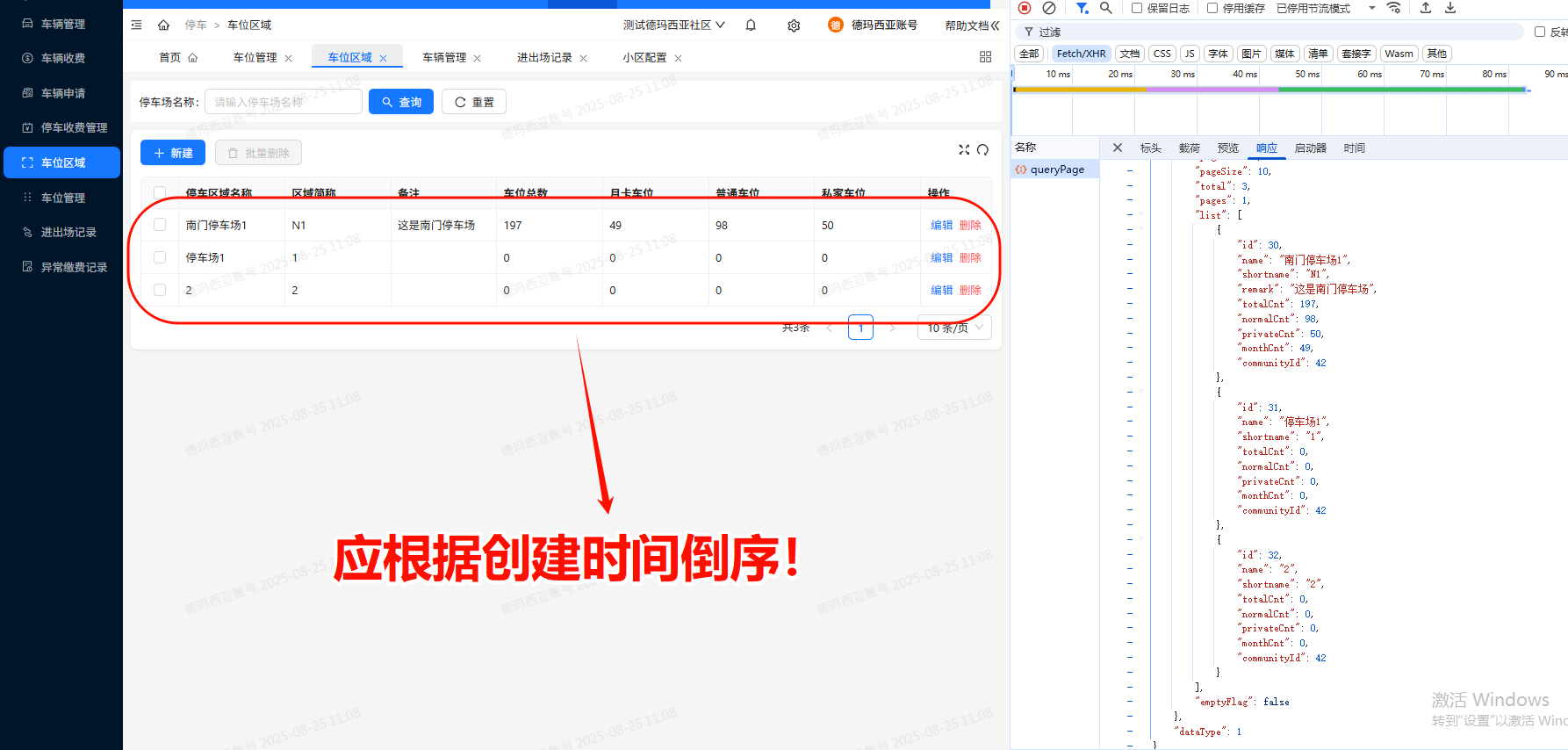Open 异常缴费记录 in the sidebar
This screenshot has width=1568, height=750.
[61, 267]
